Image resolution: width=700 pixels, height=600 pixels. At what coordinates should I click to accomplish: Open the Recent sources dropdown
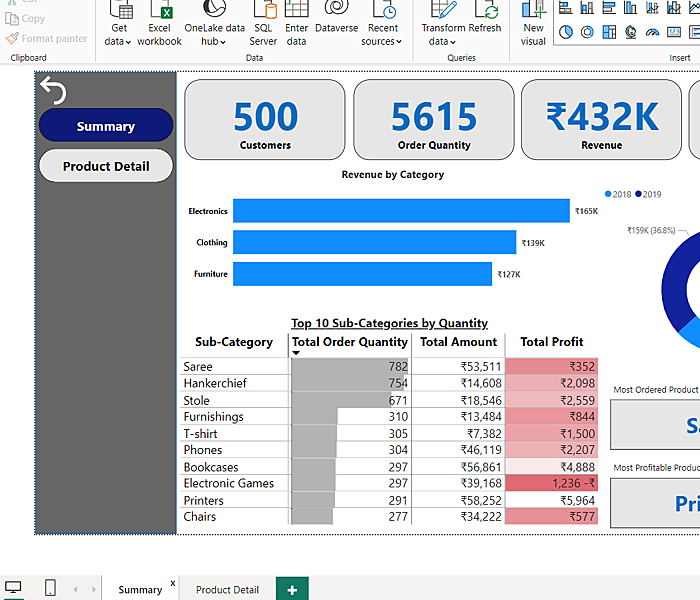coord(382,41)
